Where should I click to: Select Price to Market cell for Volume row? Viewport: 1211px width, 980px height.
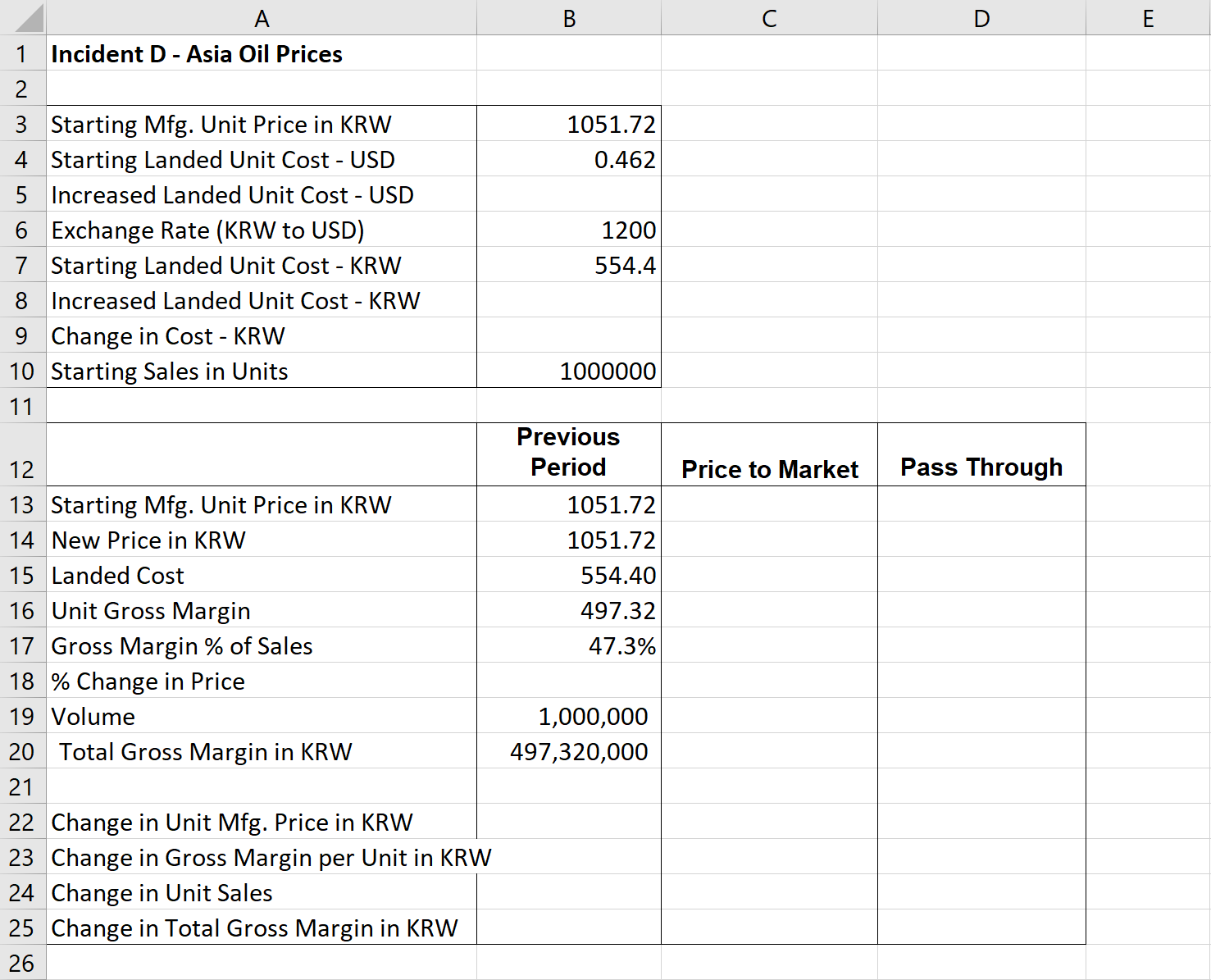point(769,716)
